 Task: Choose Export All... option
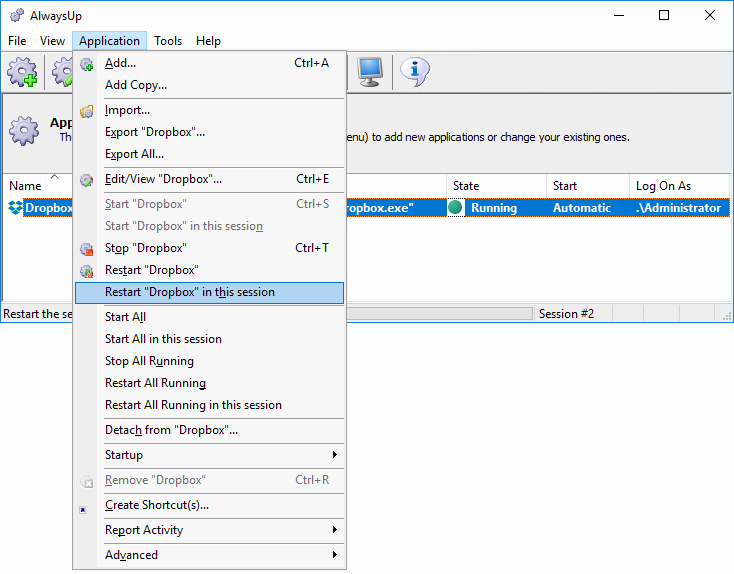[210, 154]
